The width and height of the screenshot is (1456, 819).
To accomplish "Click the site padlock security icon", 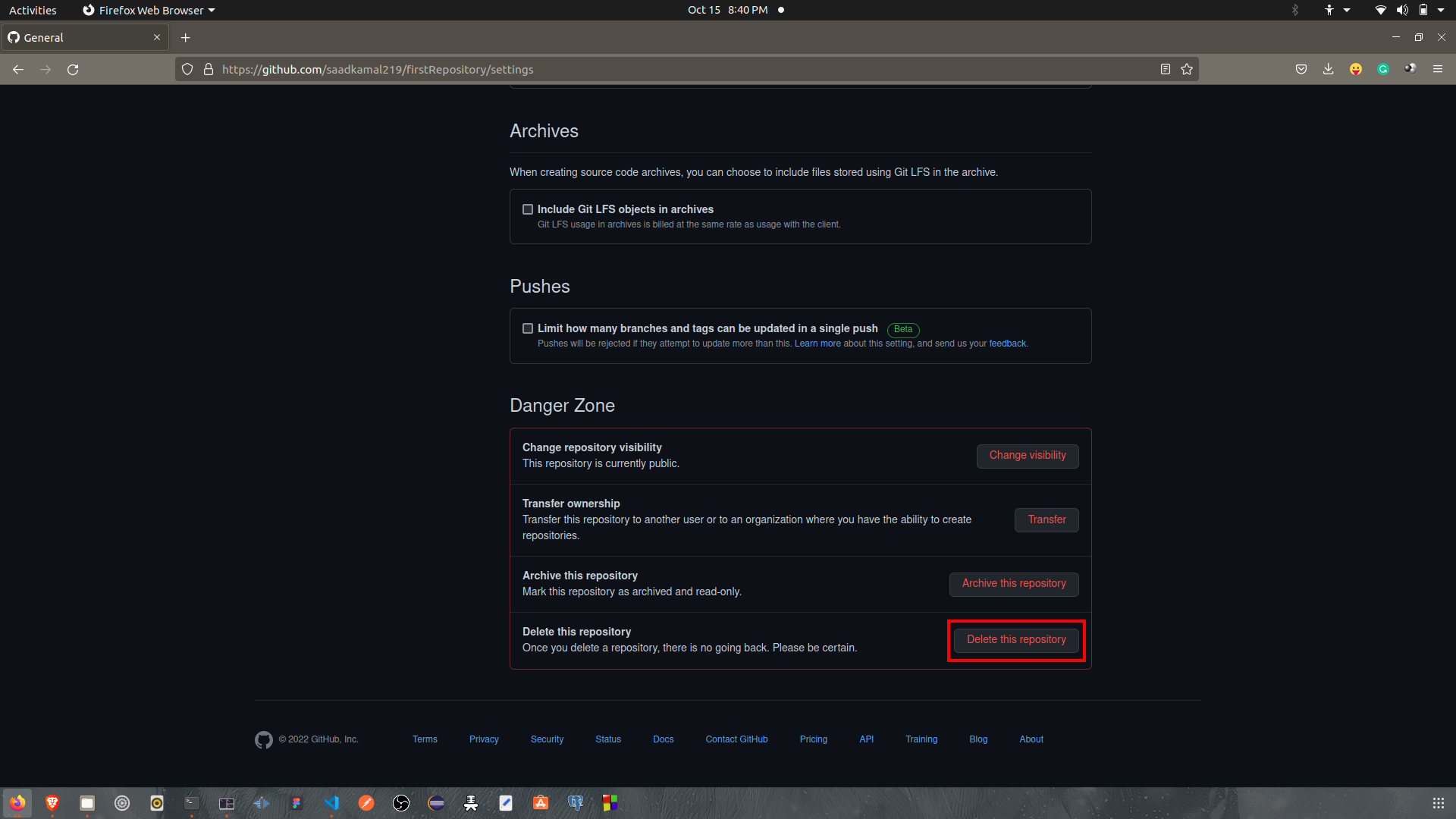I will (209, 70).
